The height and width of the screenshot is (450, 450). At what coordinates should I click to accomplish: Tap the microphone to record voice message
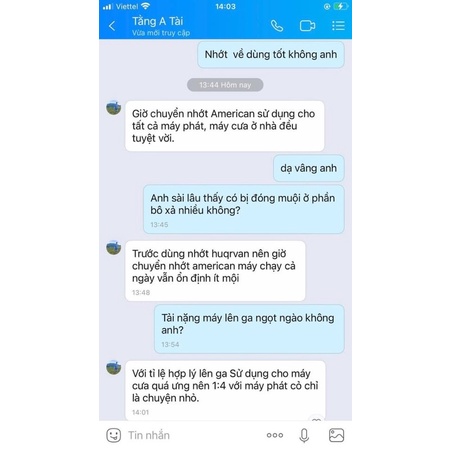304,435
